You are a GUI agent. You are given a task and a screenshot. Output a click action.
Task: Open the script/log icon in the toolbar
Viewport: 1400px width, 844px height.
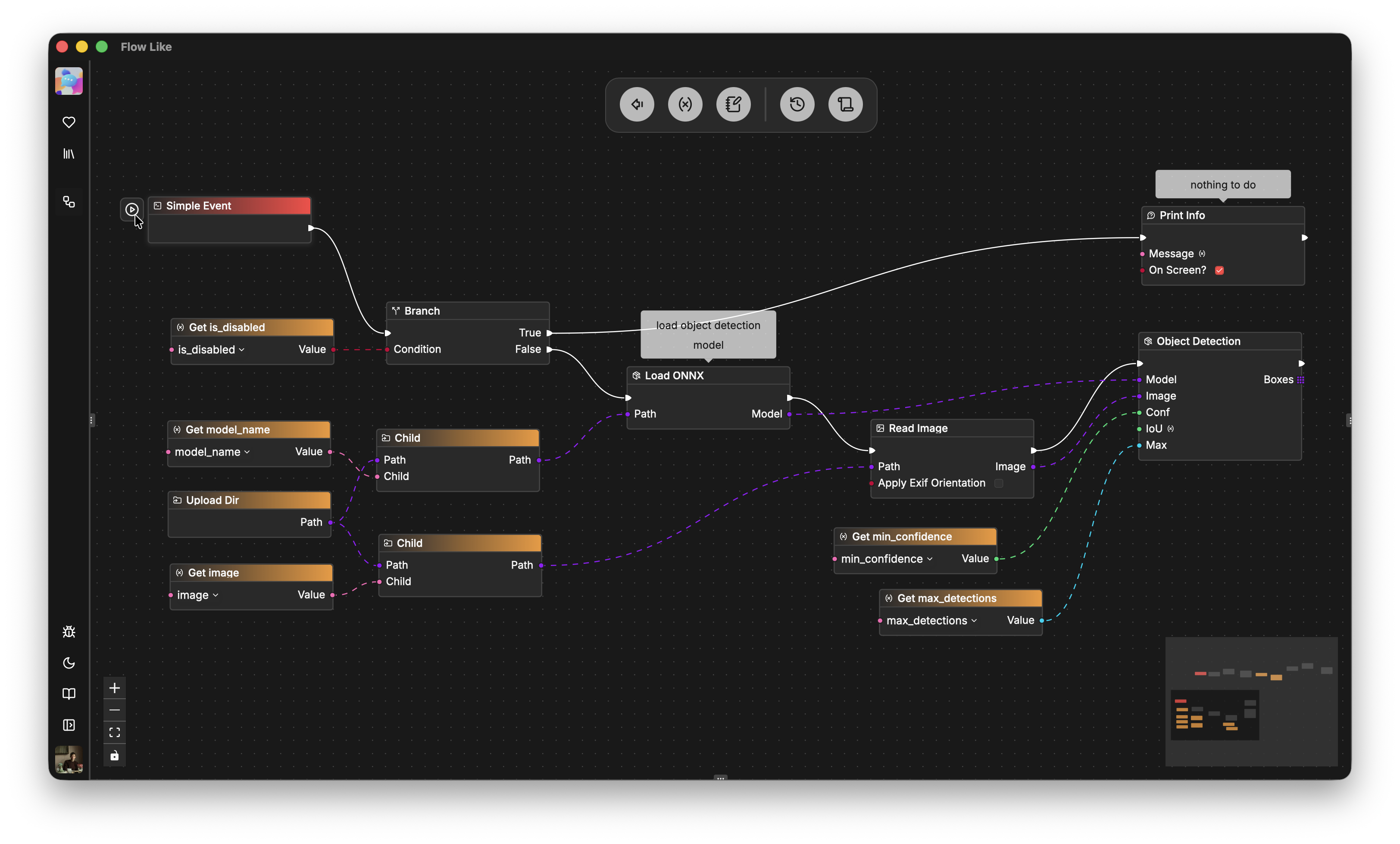point(845,104)
